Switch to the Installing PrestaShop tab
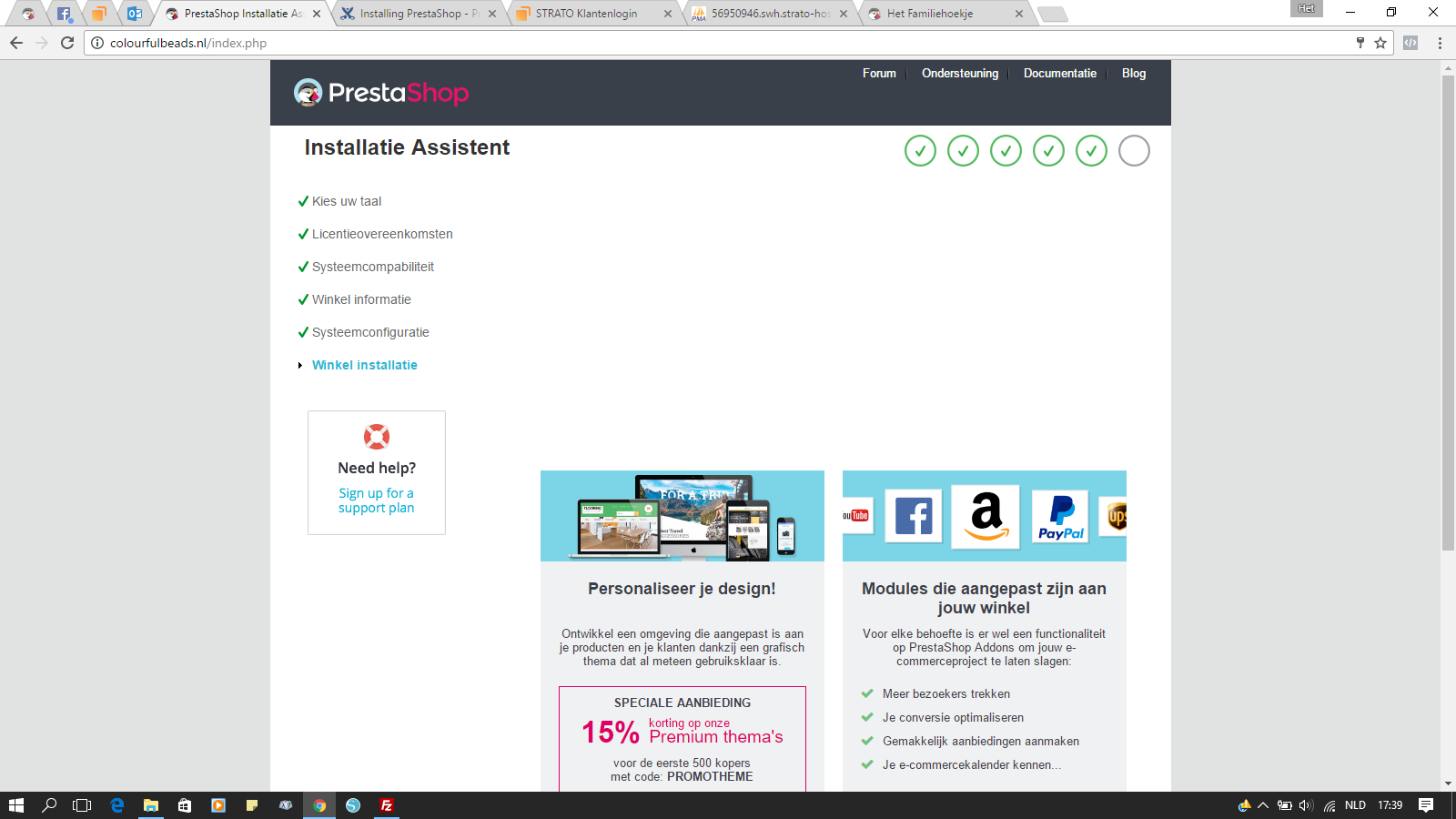Image resolution: width=1456 pixels, height=819 pixels. pos(417,14)
